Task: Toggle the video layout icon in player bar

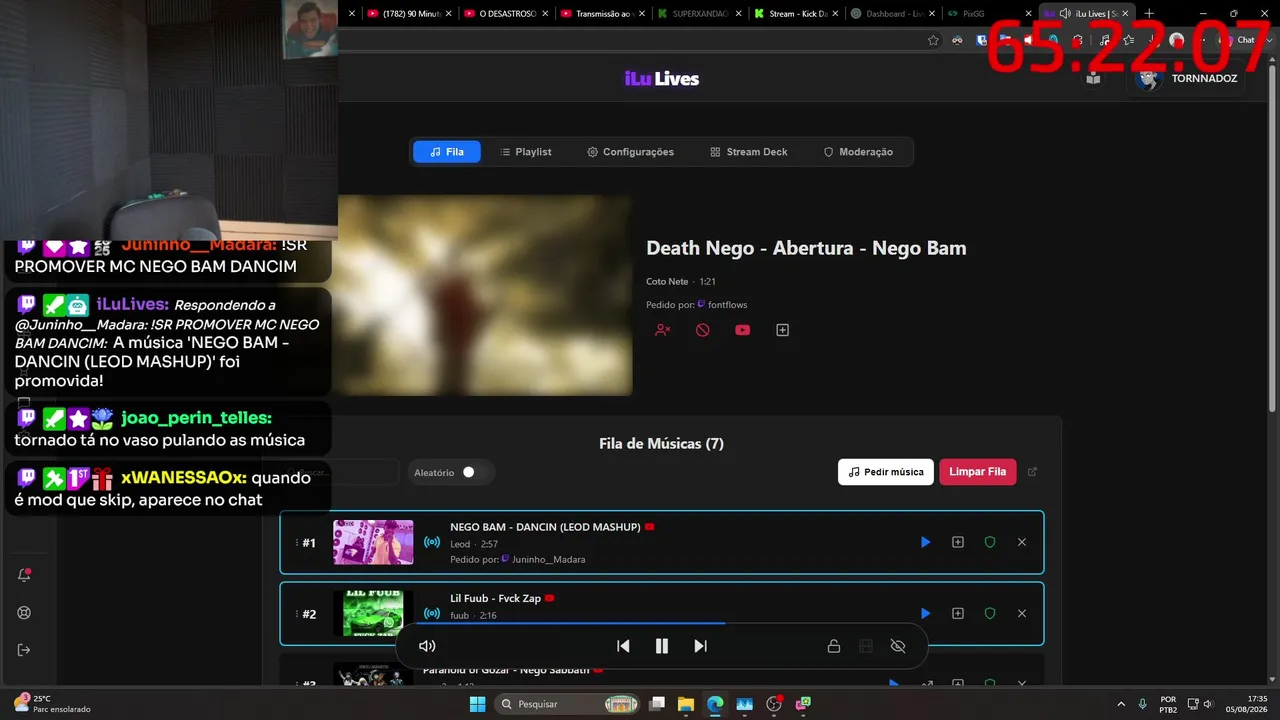Action: click(866, 646)
